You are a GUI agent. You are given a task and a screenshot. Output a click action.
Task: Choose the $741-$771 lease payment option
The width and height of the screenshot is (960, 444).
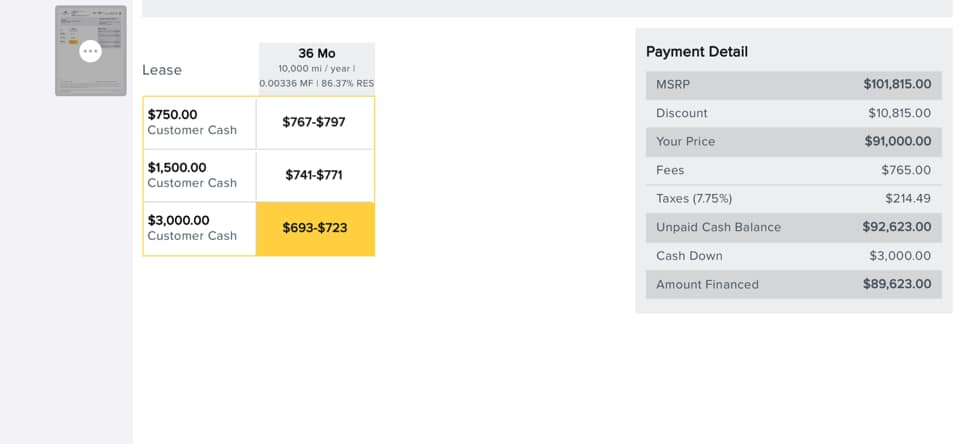[x=315, y=175]
